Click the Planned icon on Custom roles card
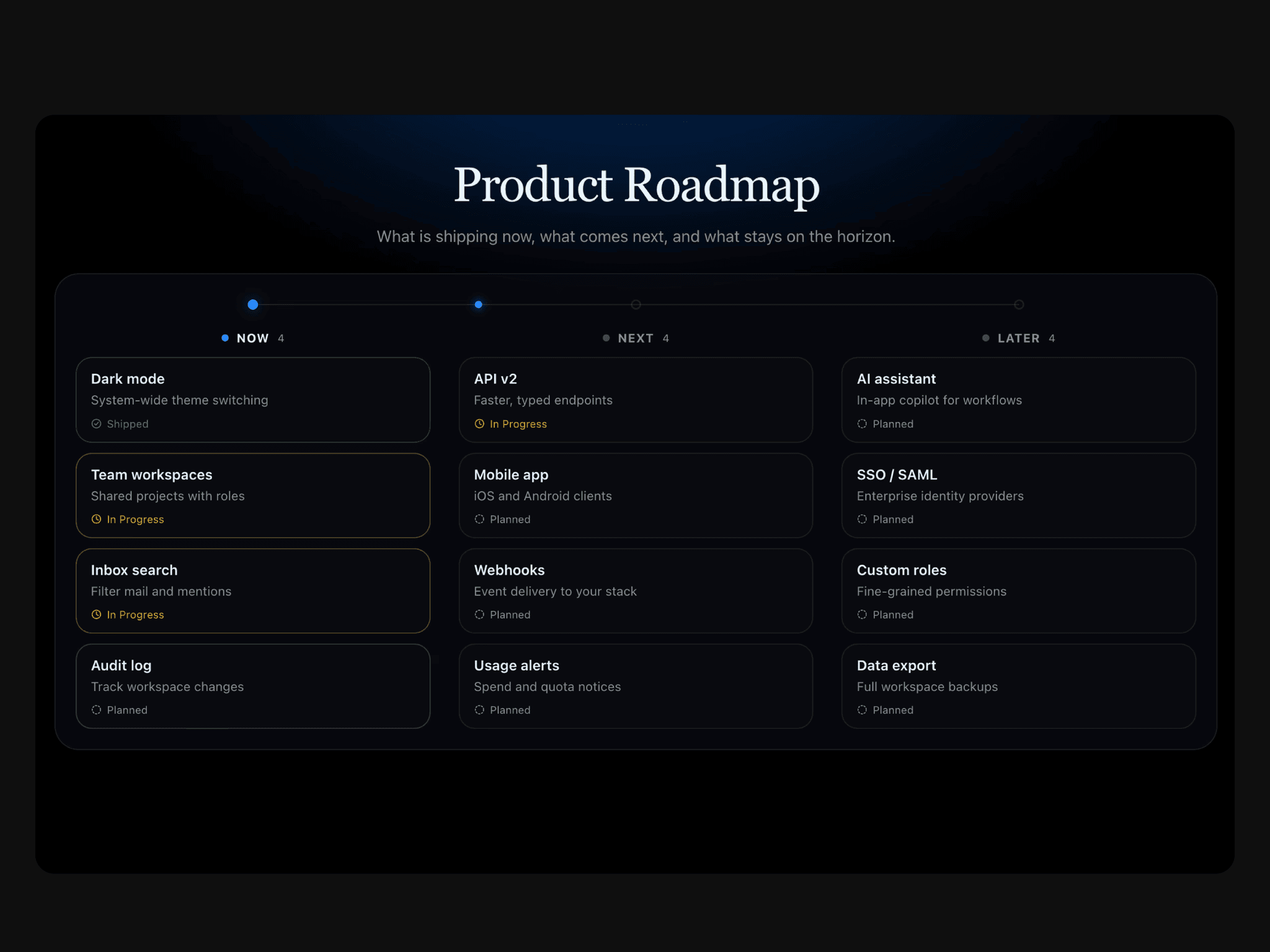Screen dimensions: 1270x952 pos(862,615)
